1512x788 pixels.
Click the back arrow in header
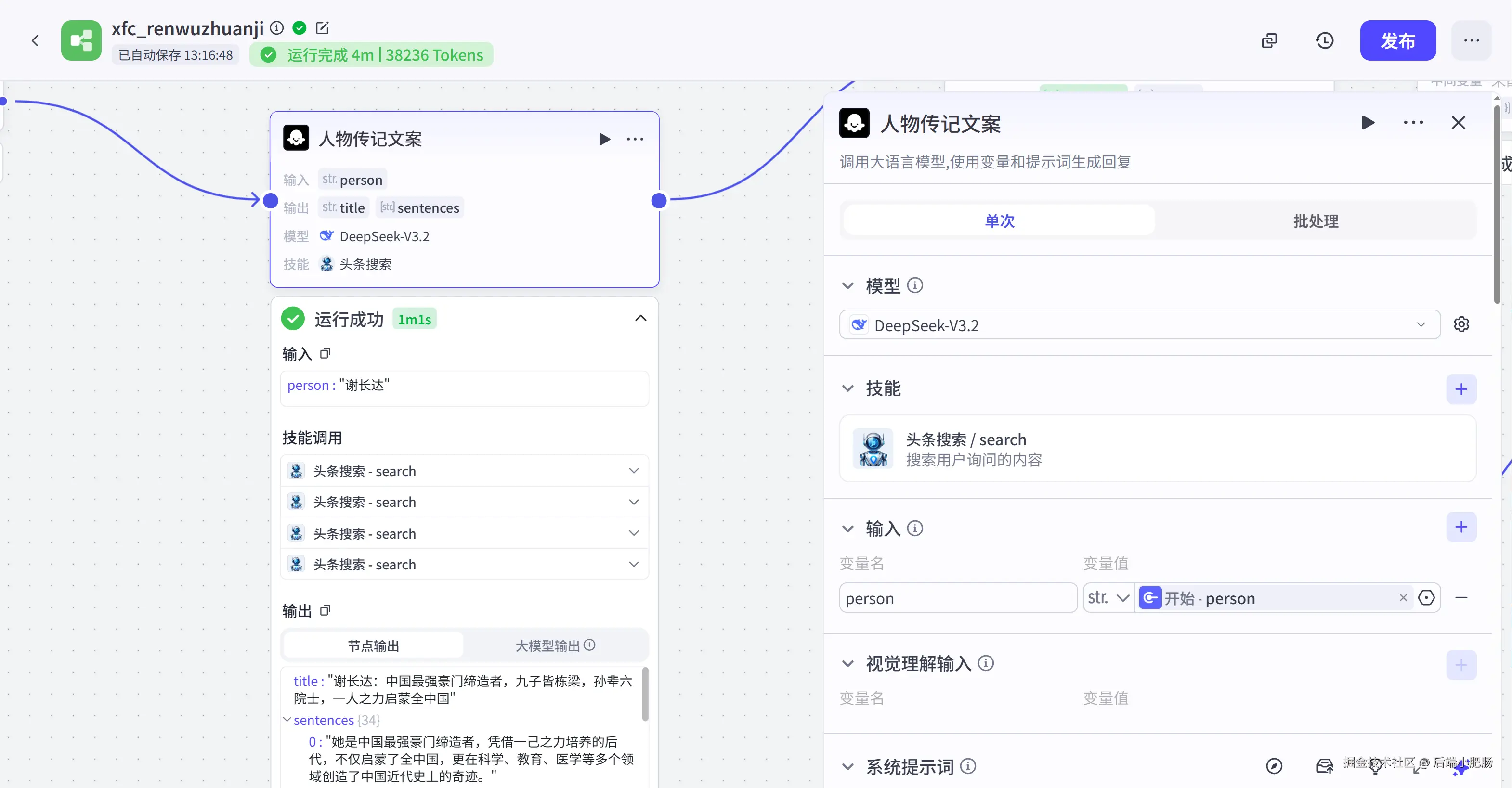tap(35, 40)
